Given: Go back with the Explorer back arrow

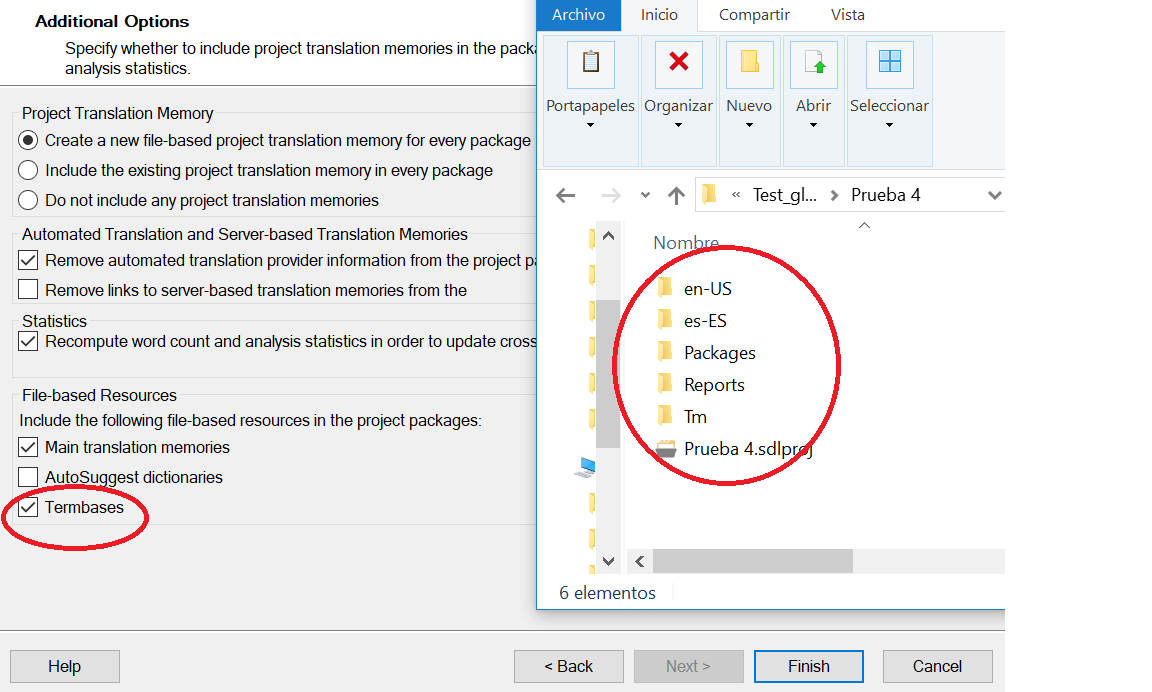Looking at the screenshot, I should (566, 195).
